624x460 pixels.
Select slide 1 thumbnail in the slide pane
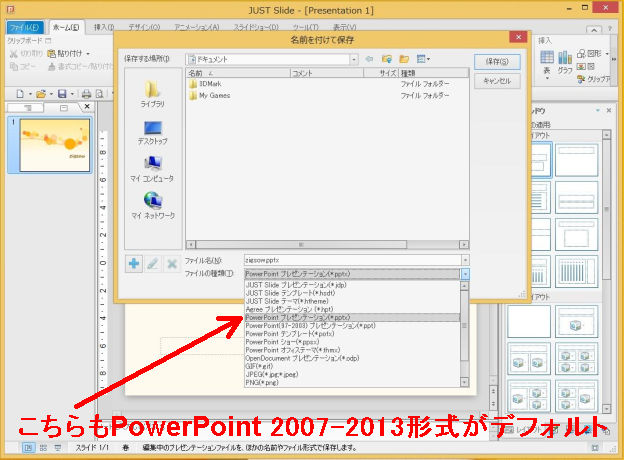coord(55,145)
